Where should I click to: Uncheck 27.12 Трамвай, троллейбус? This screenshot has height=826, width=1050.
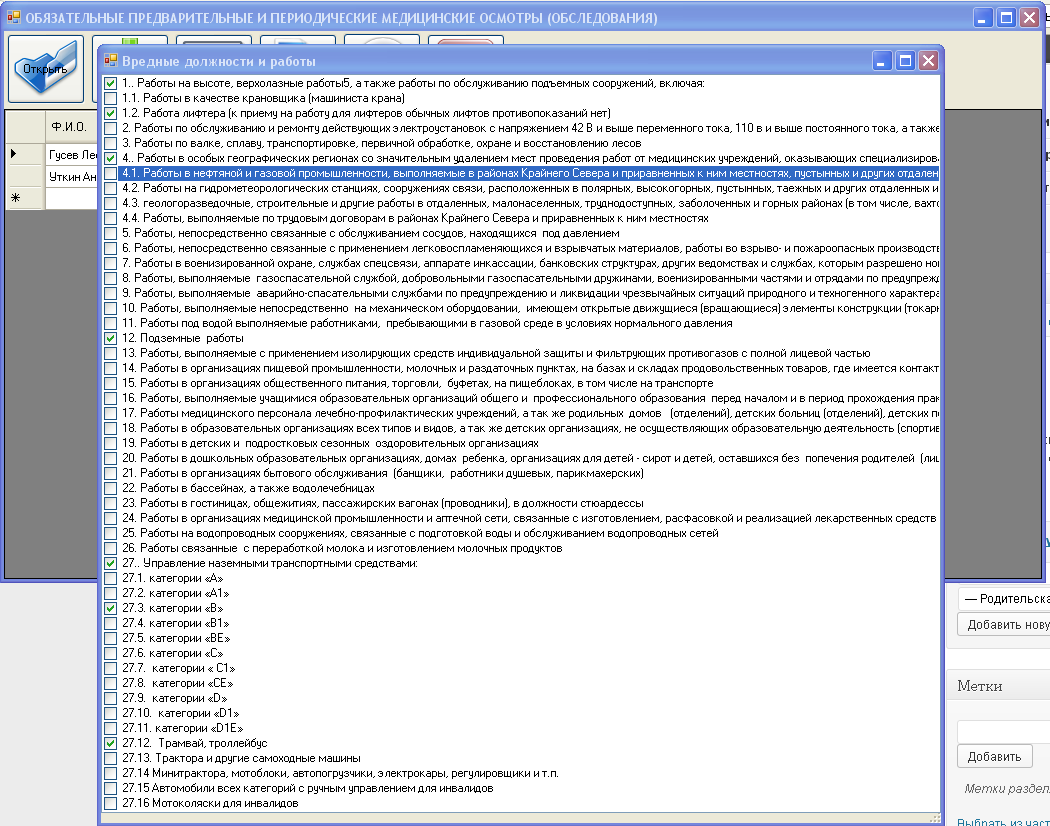click(110, 744)
